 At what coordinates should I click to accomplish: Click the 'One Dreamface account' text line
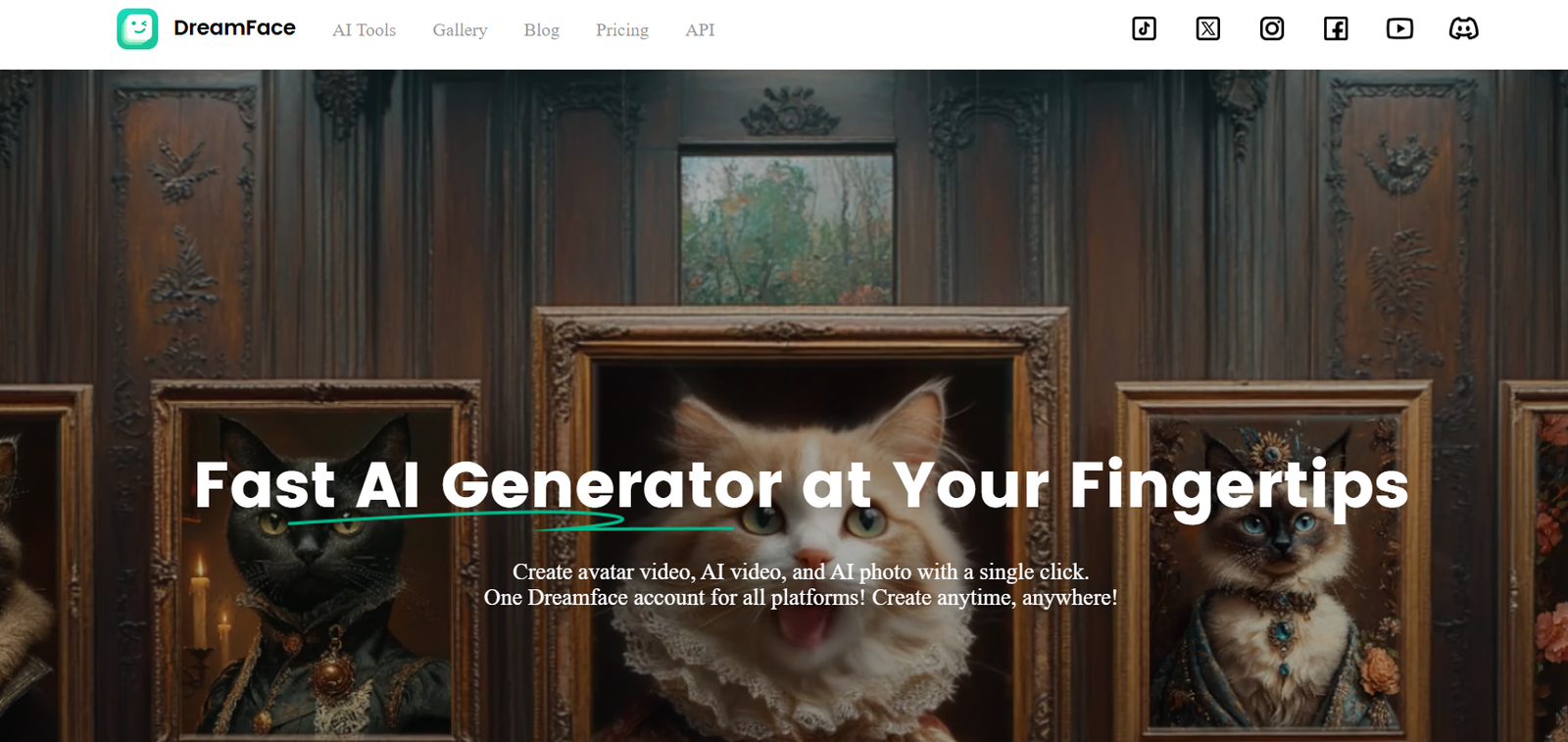point(801,597)
